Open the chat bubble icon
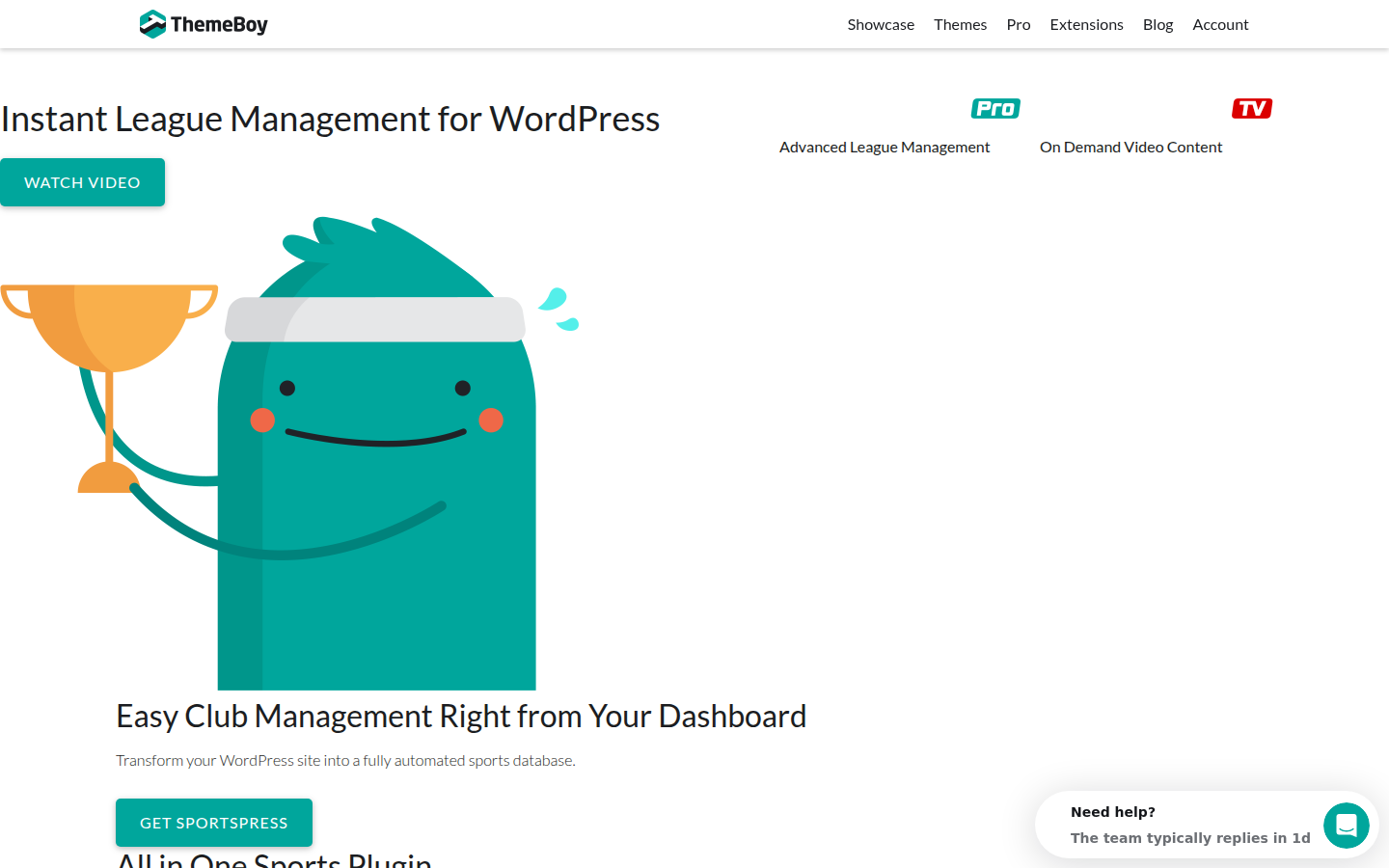The width and height of the screenshot is (1389, 868). (1347, 826)
